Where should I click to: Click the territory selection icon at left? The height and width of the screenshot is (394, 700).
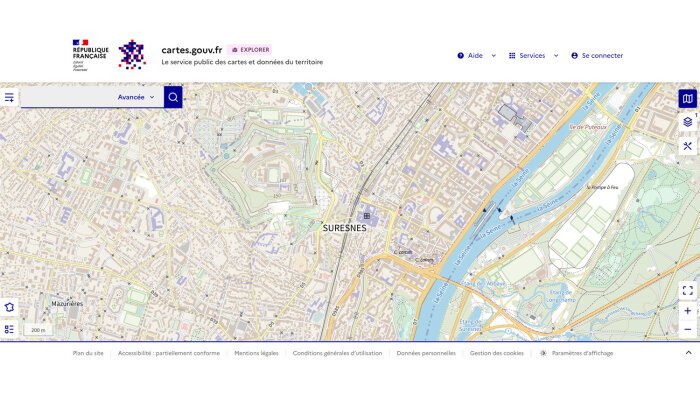click(x=9, y=307)
